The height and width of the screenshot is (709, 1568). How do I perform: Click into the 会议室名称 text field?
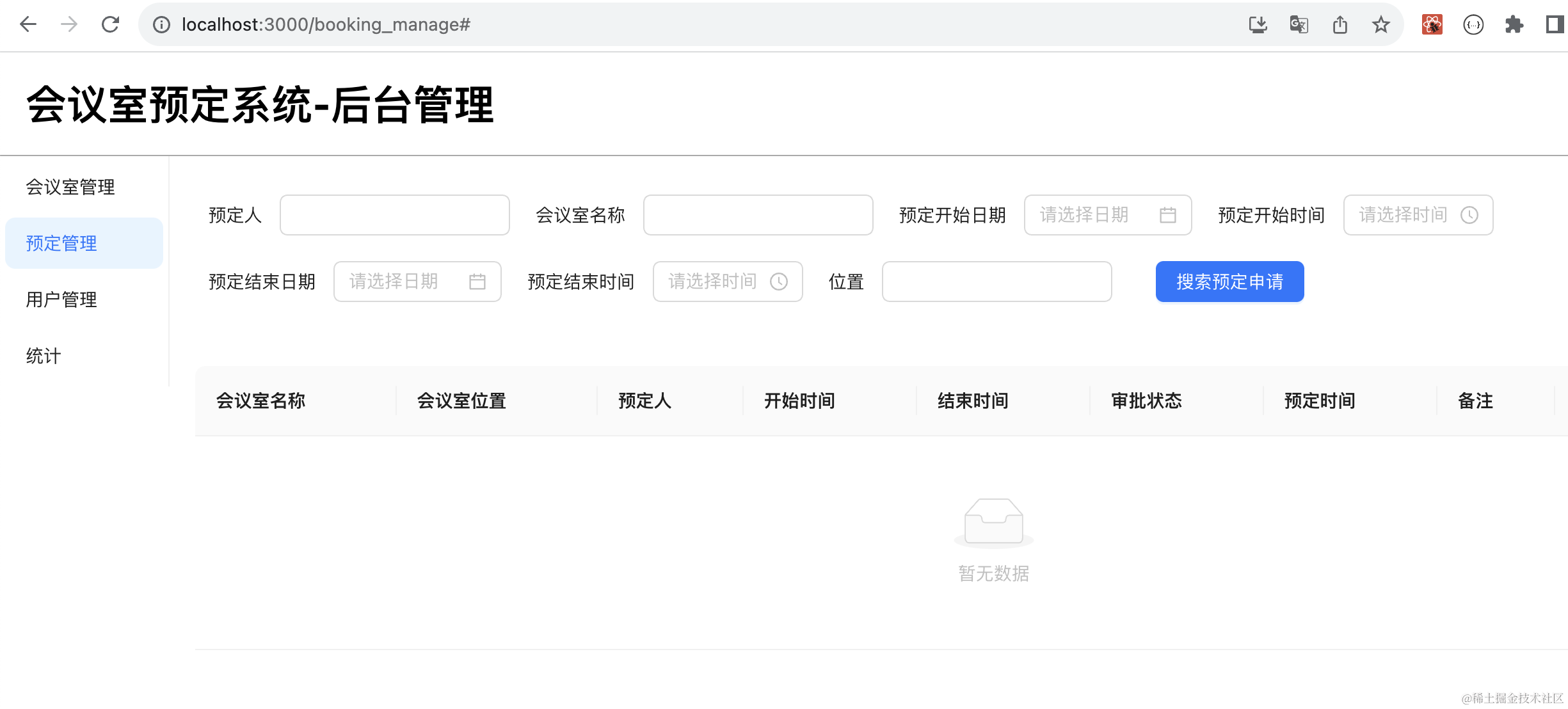point(758,215)
